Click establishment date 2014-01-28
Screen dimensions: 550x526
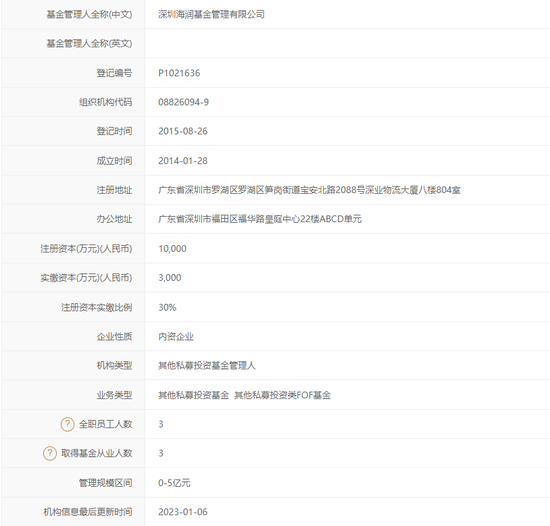click(x=183, y=161)
